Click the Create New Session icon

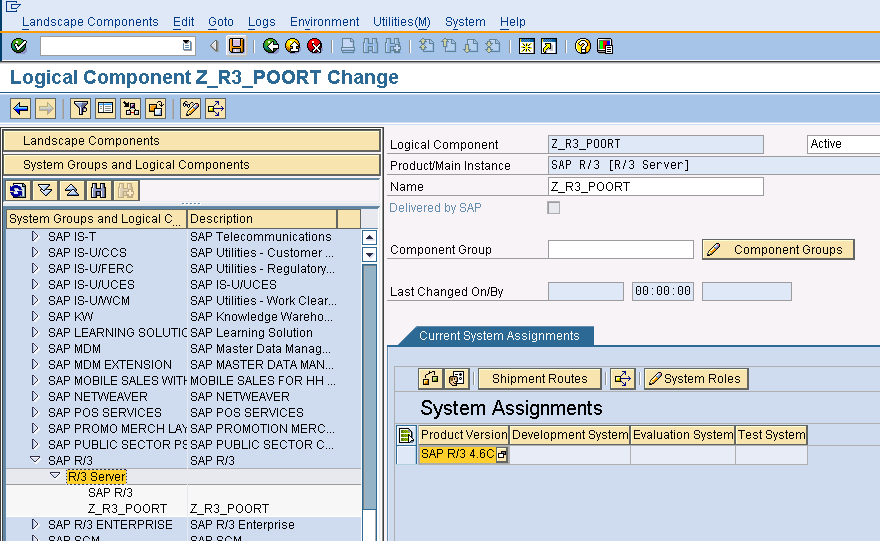pyautogui.click(x=526, y=45)
